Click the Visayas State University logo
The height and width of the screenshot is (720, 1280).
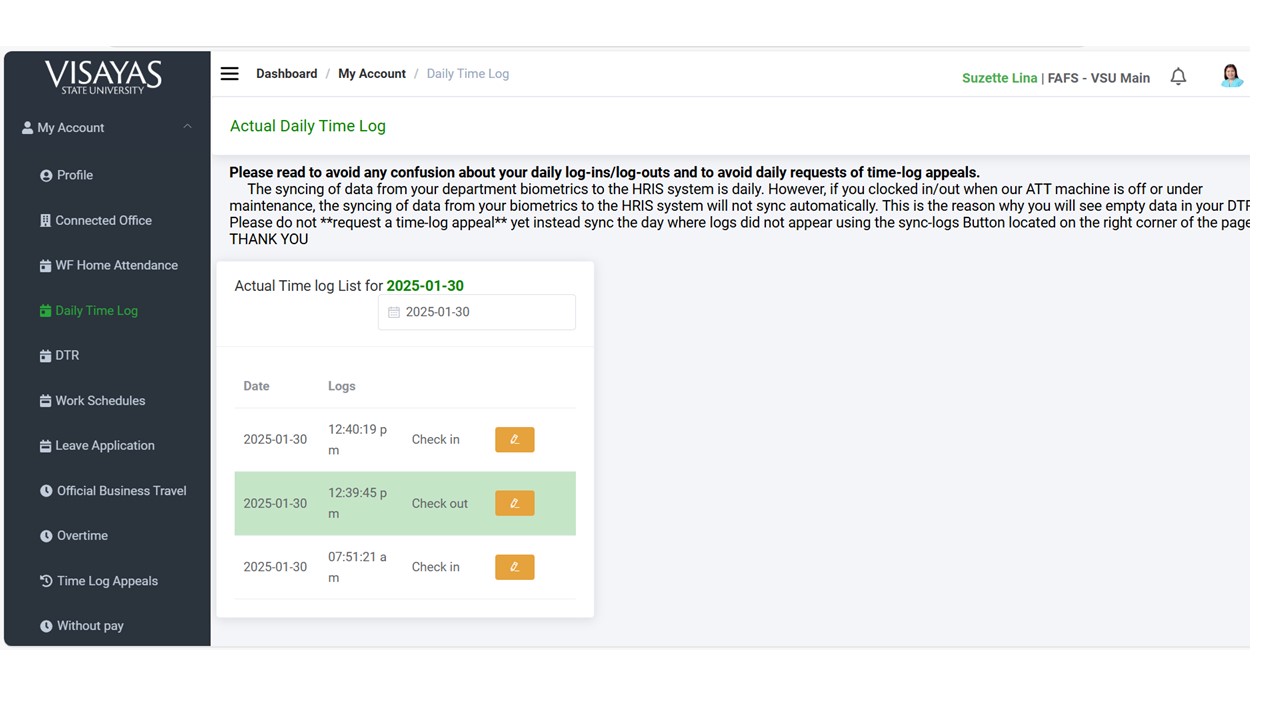point(103,76)
